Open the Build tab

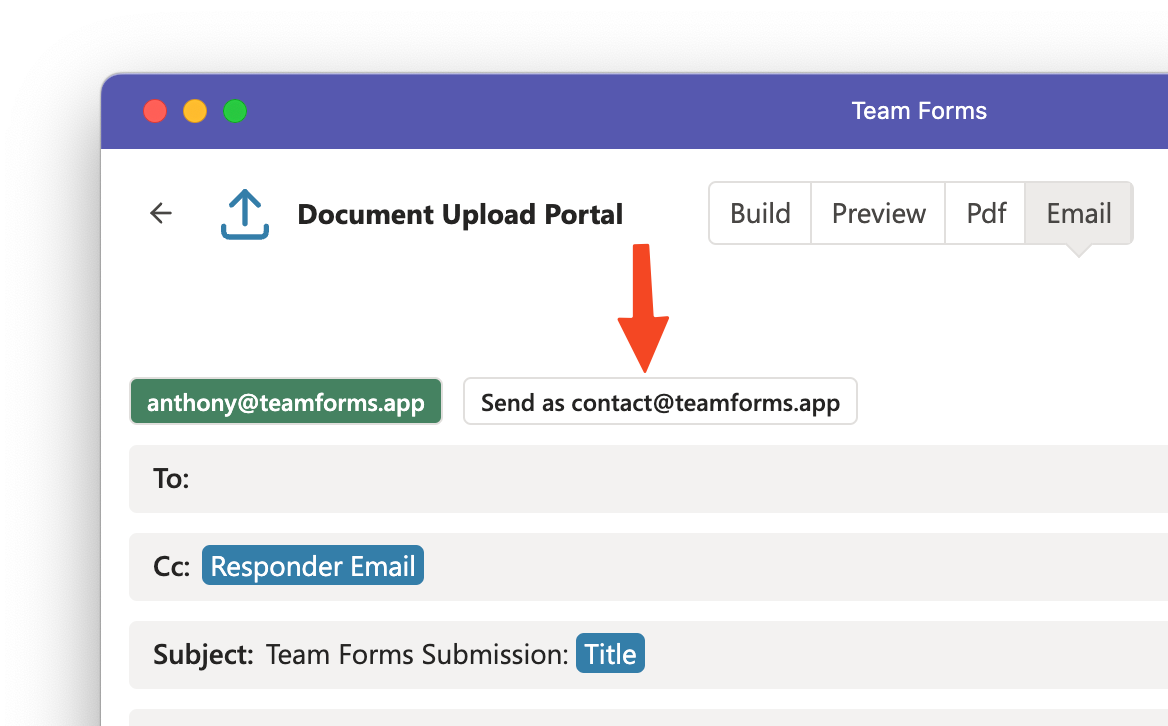coord(760,214)
